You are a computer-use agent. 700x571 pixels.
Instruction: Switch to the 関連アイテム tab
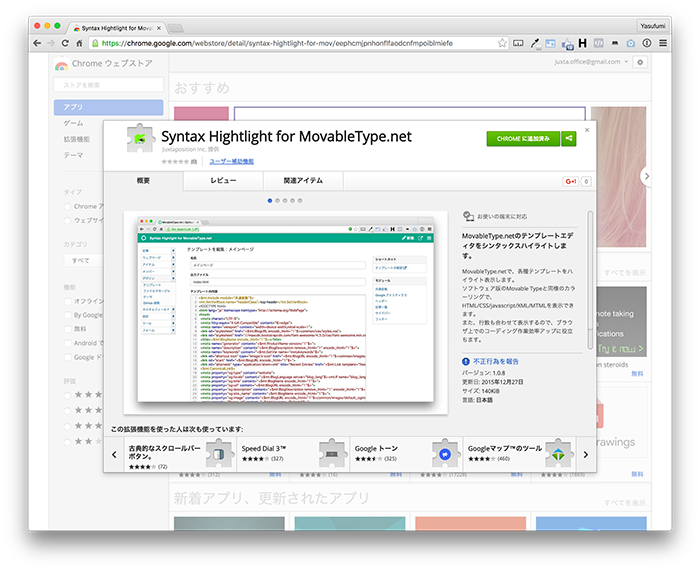tap(303, 181)
